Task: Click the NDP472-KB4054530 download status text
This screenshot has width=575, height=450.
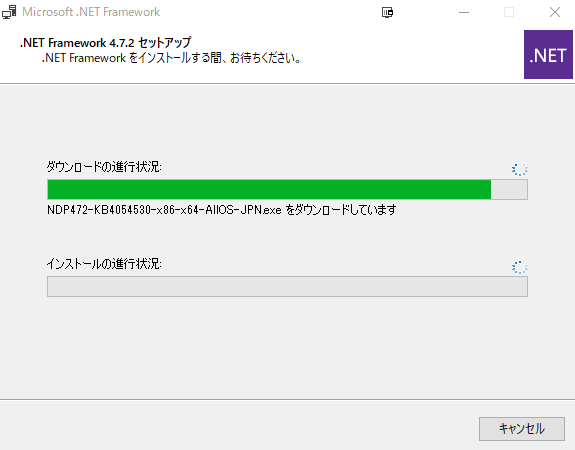Action: (222, 210)
